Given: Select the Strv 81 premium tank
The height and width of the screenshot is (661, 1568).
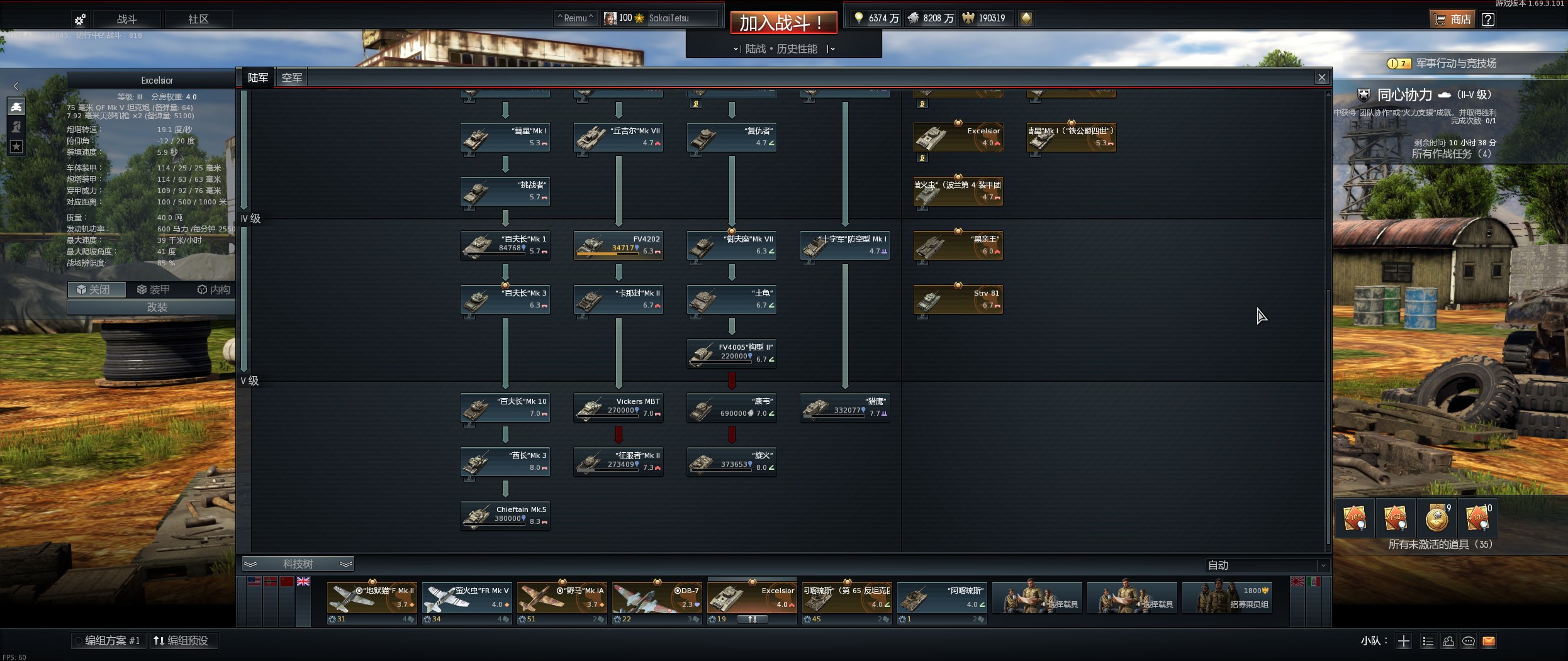Looking at the screenshot, I should point(958,299).
